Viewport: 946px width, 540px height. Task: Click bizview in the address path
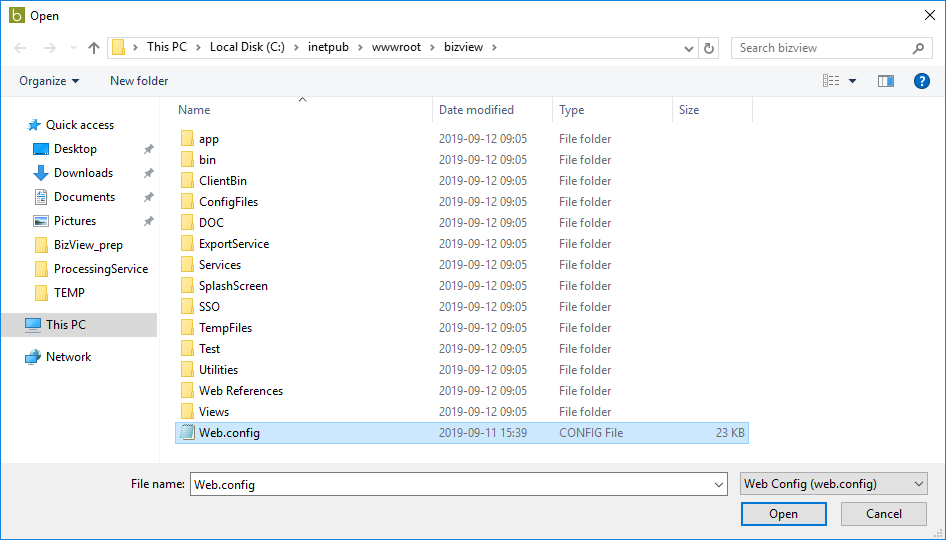tap(463, 47)
